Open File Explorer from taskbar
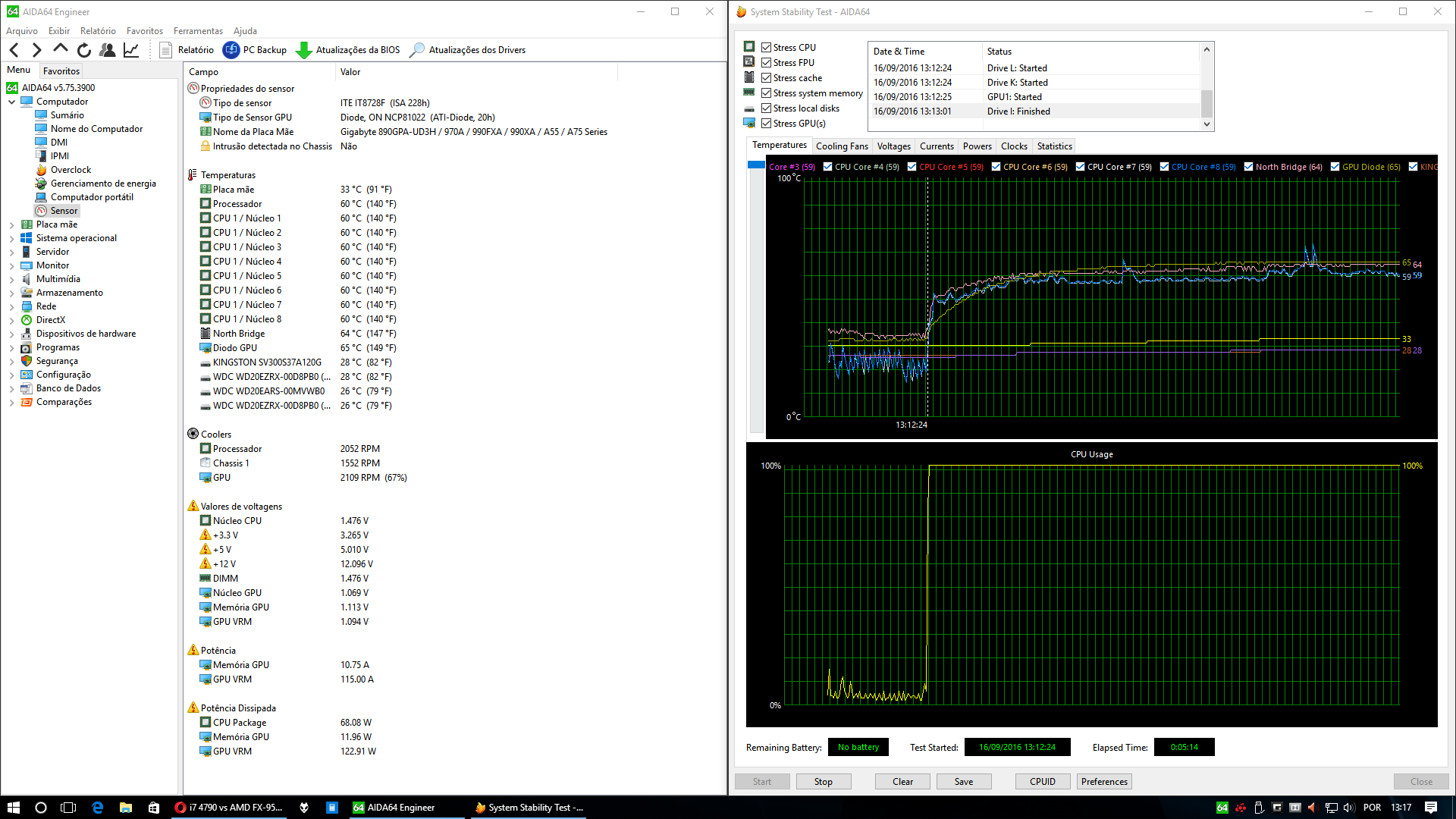The height and width of the screenshot is (819, 1456). [x=126, y=808]
